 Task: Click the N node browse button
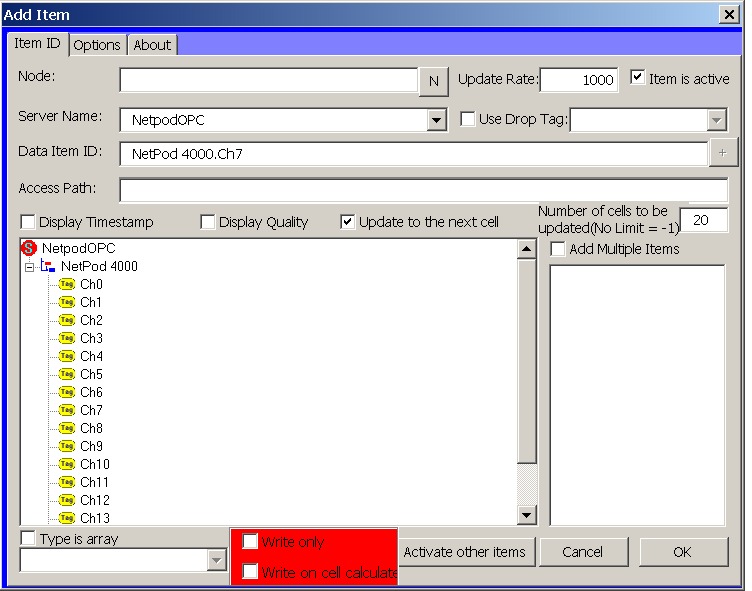[x=434, y=81]
